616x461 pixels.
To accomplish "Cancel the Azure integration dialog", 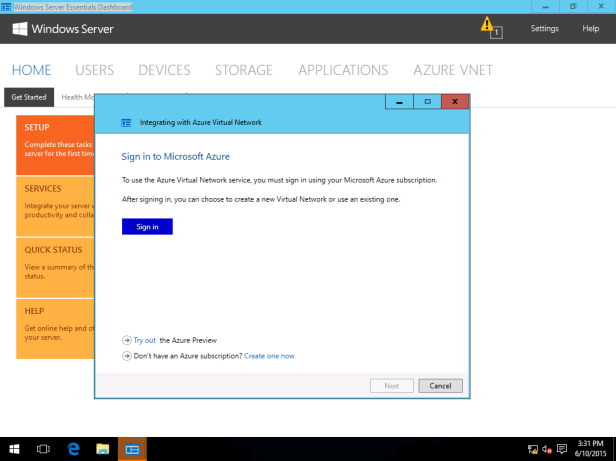I will [440, 385].
